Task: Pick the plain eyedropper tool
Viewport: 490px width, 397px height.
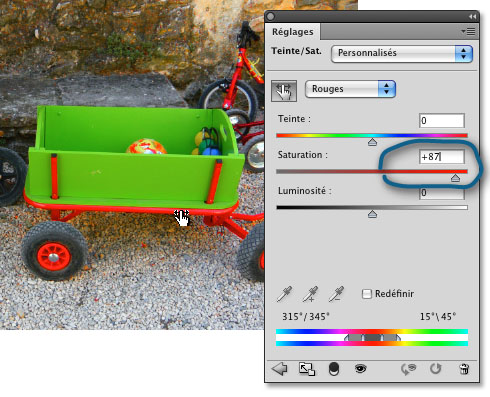Action: (284, 294)
